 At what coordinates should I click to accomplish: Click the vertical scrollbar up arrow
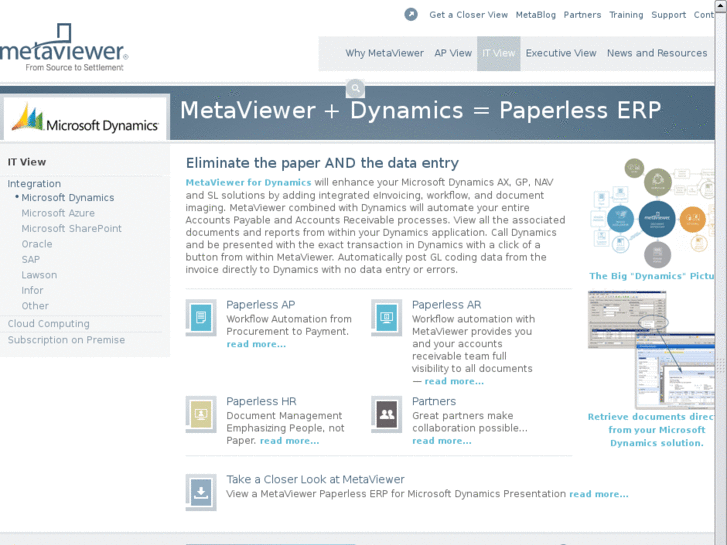721,4
